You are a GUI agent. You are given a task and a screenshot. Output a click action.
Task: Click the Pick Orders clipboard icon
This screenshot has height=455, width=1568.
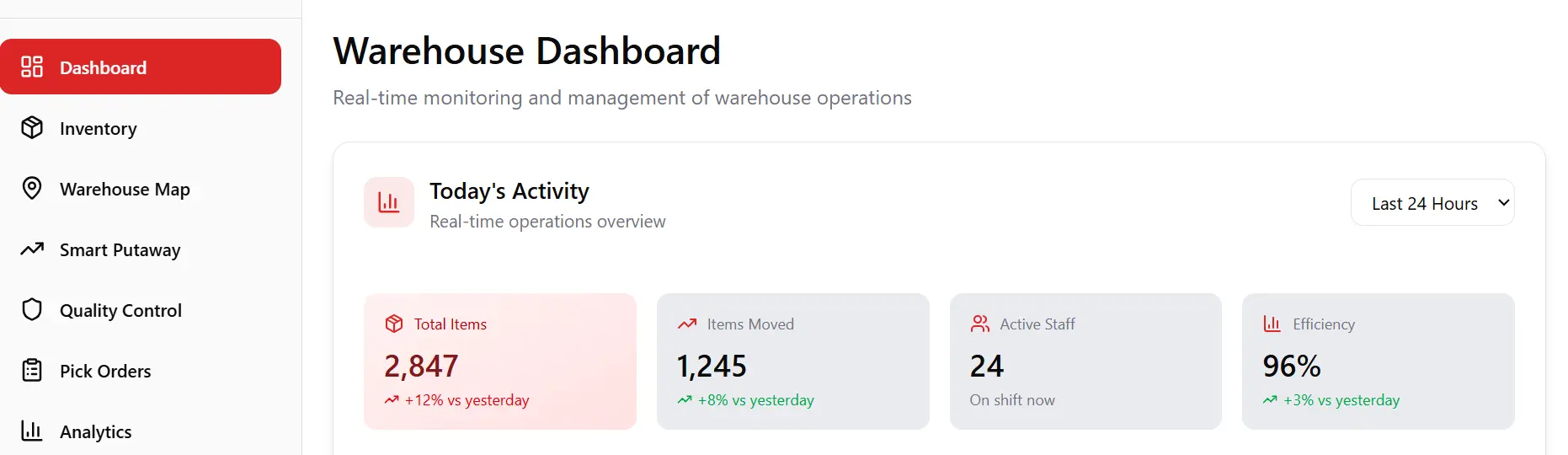(x=32, y=370)
